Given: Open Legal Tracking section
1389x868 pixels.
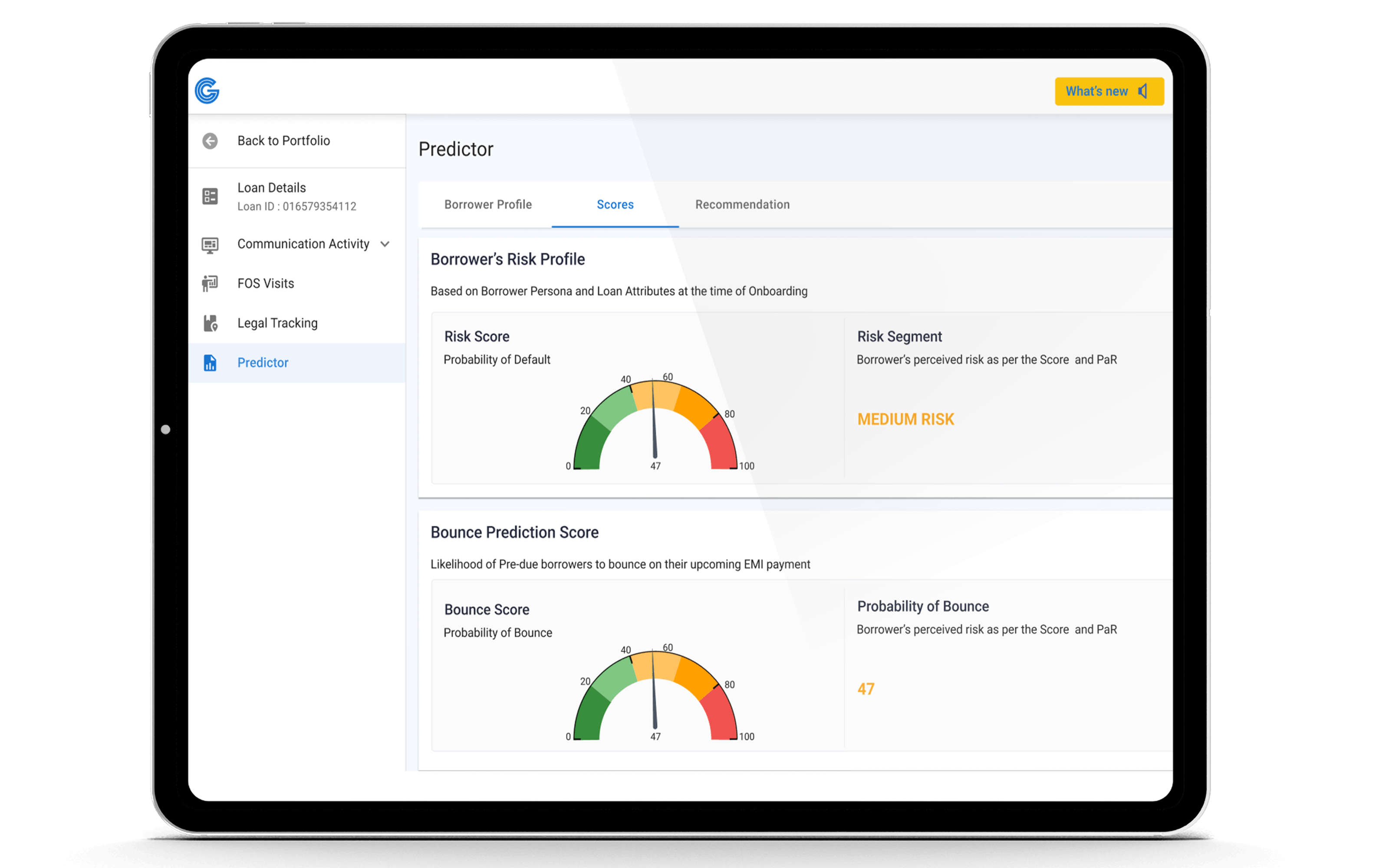Looking at the screenshot, I should 277,323.
